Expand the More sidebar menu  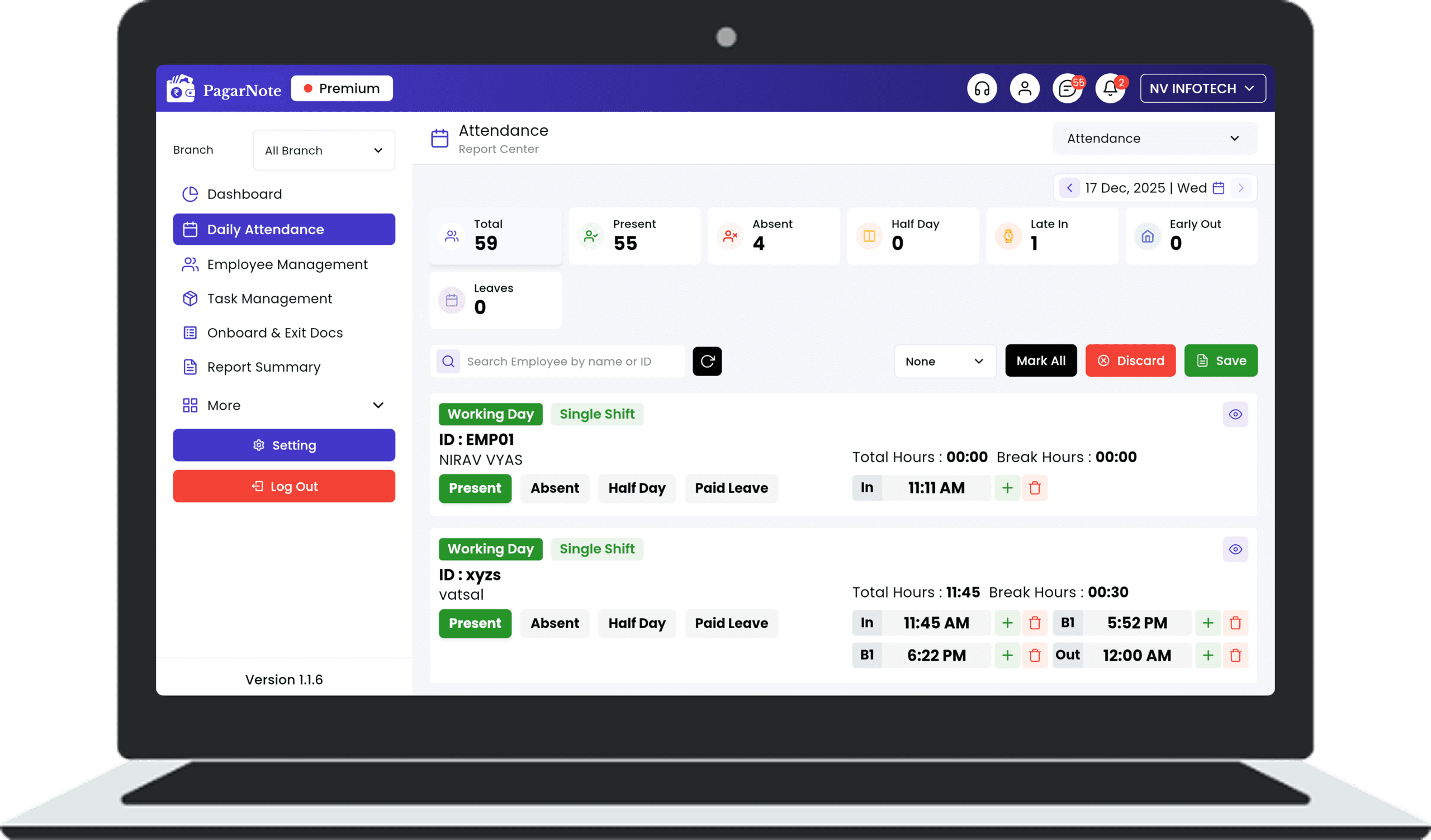[x=284, y=405]
